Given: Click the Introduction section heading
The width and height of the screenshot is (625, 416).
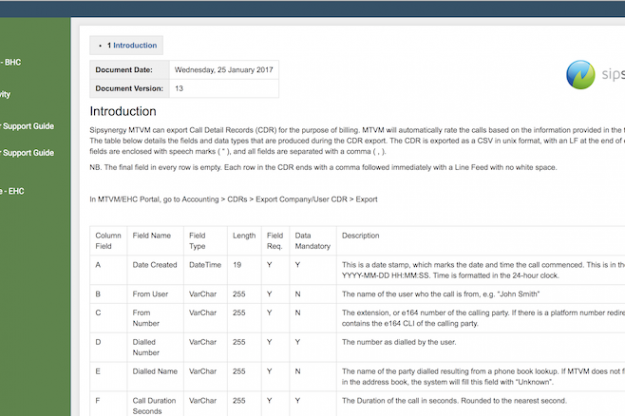Looking at the screenshot, I should tap(122, 111).
